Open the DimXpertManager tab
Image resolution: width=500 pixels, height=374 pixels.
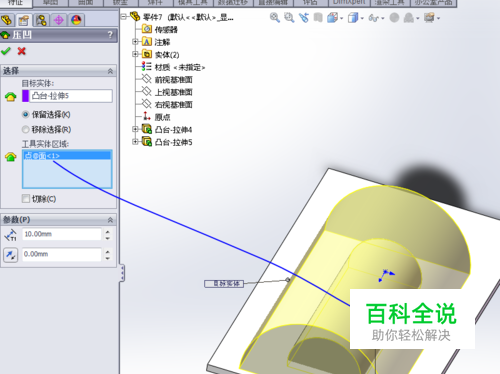coord(59,20)
